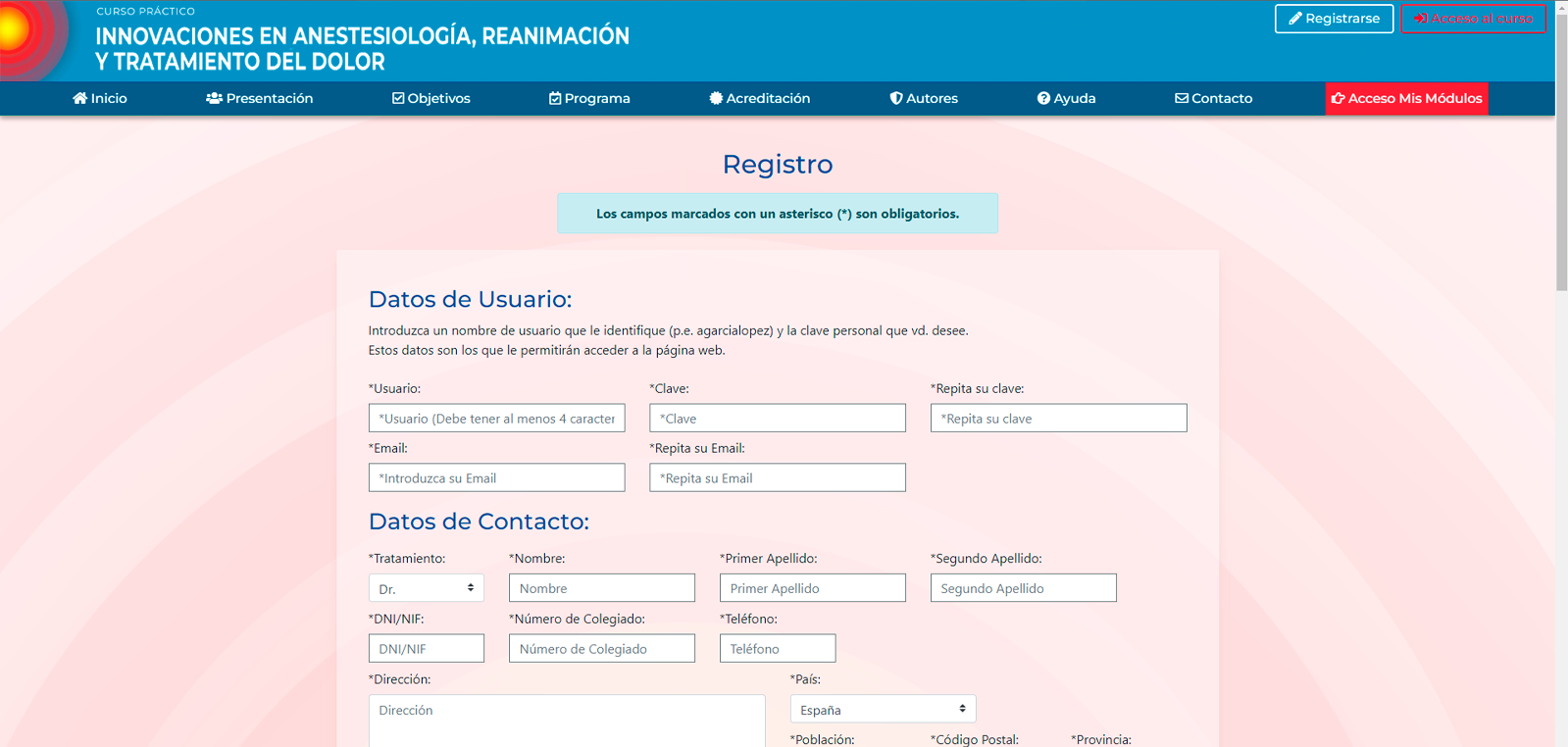Focus the Número de Colegiado field
This screenshot has height=747, width=1568.
pos(602,648)
